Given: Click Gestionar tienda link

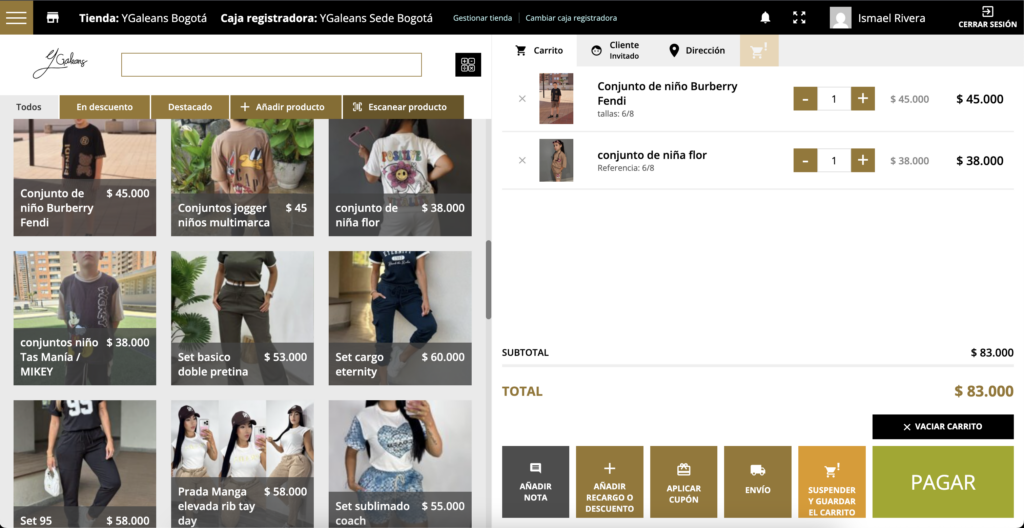Looking at the screenshot, I should click(x=483, y=18).
